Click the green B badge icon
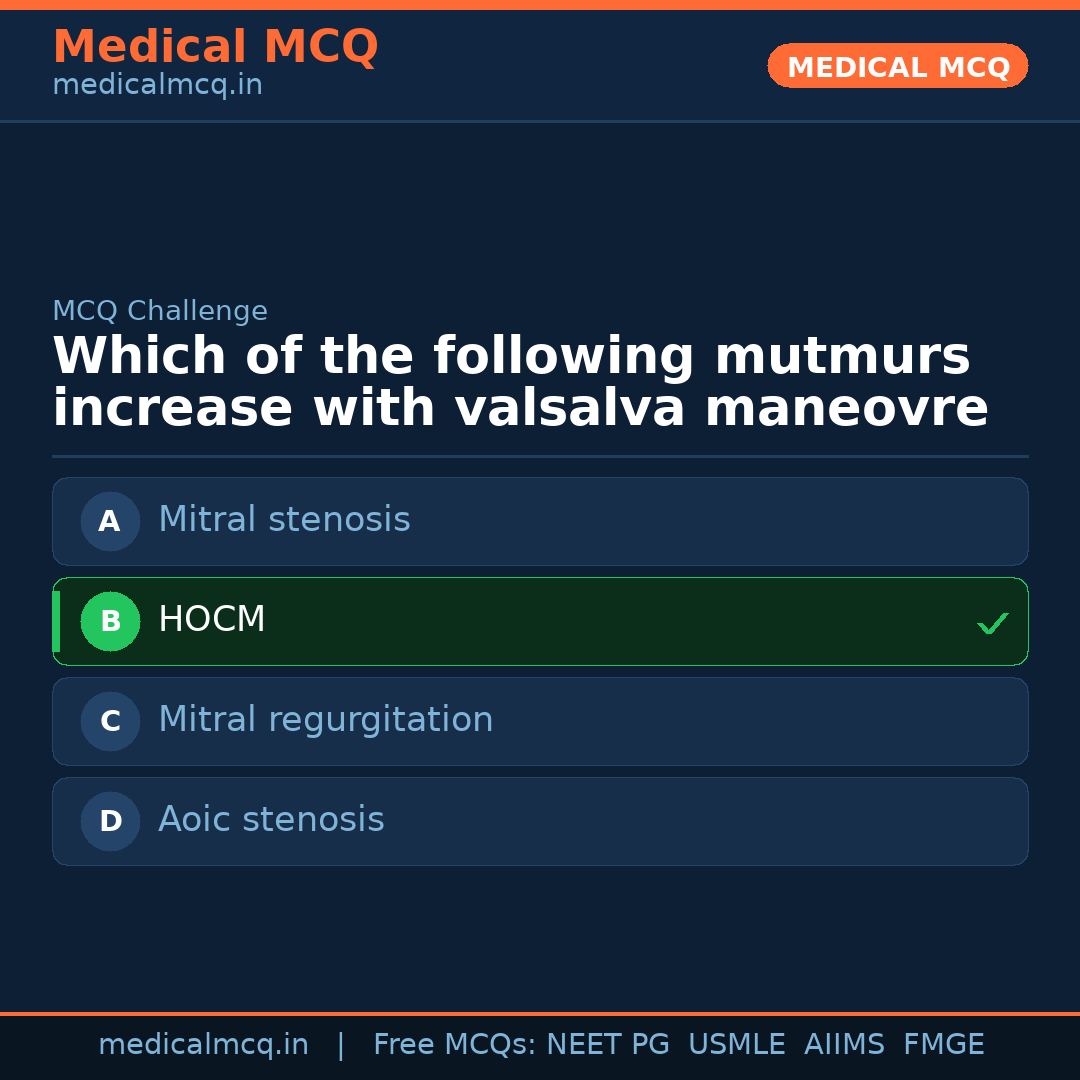The width and height of the screenshot is (1080, 1080). 110,621
